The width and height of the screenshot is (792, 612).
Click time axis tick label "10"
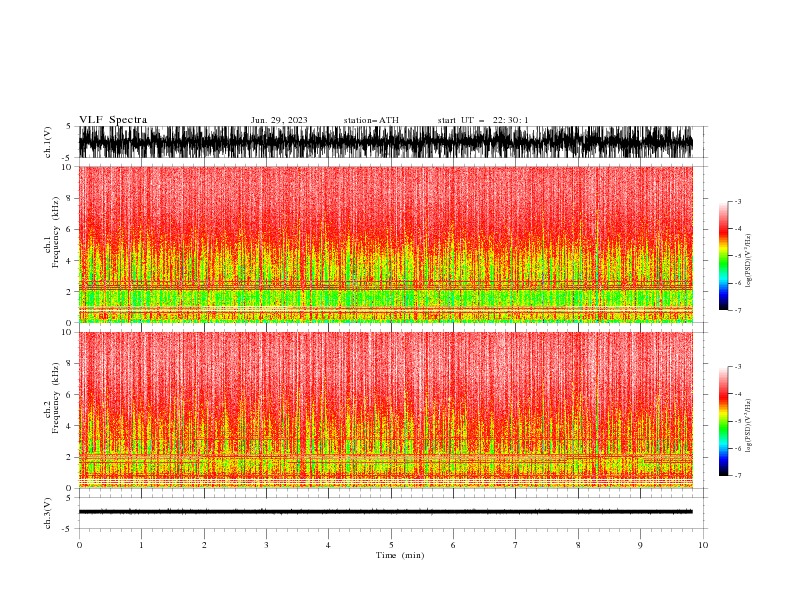coord(703,545)
